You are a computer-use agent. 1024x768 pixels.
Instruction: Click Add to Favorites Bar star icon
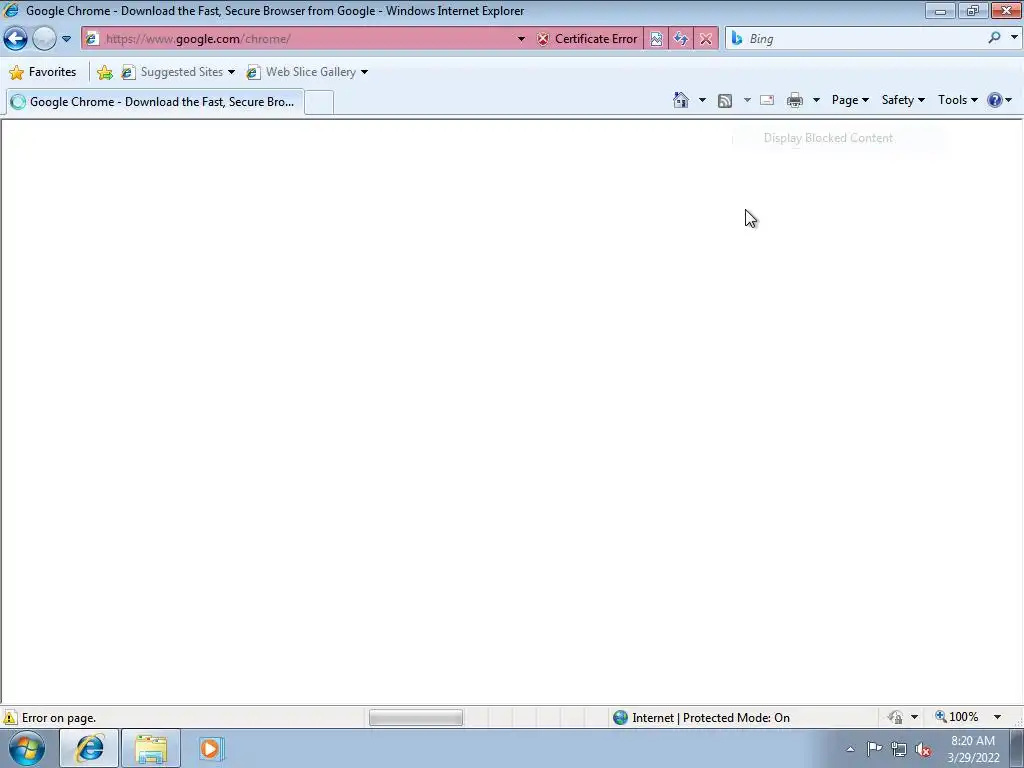coord(104,72)
